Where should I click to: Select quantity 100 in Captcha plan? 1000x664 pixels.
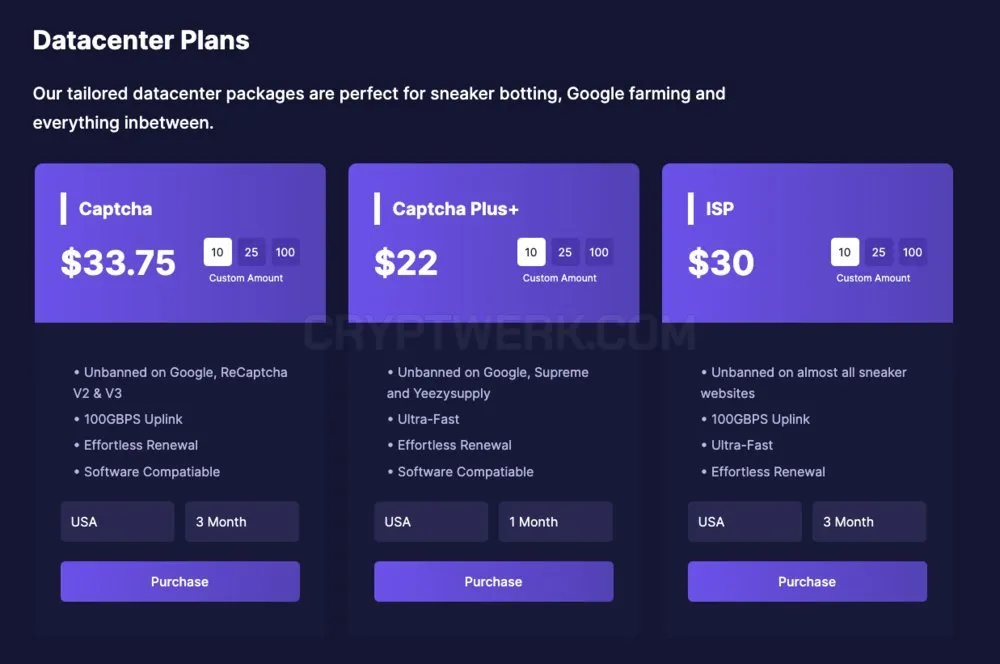click(x=285, y=252)
